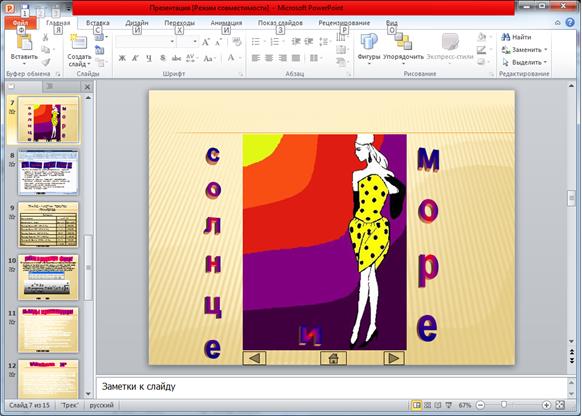Click the Создать слайд button

click(79, 50)
